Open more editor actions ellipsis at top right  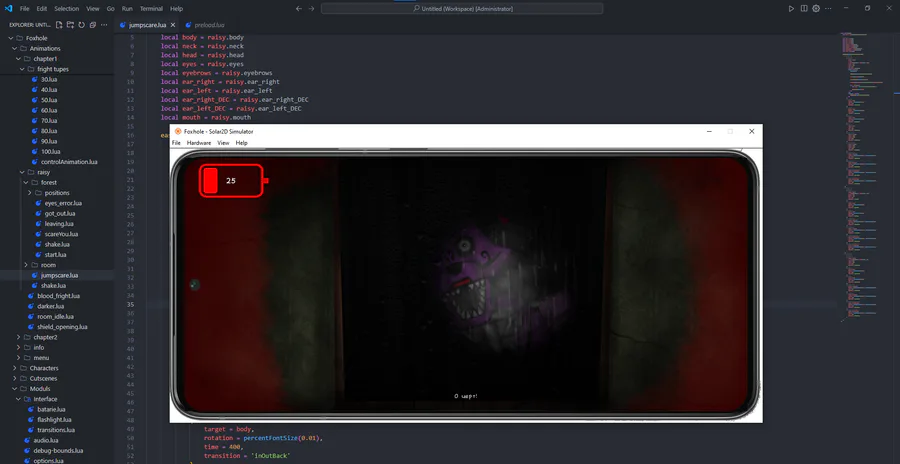[x=827, y=9]
